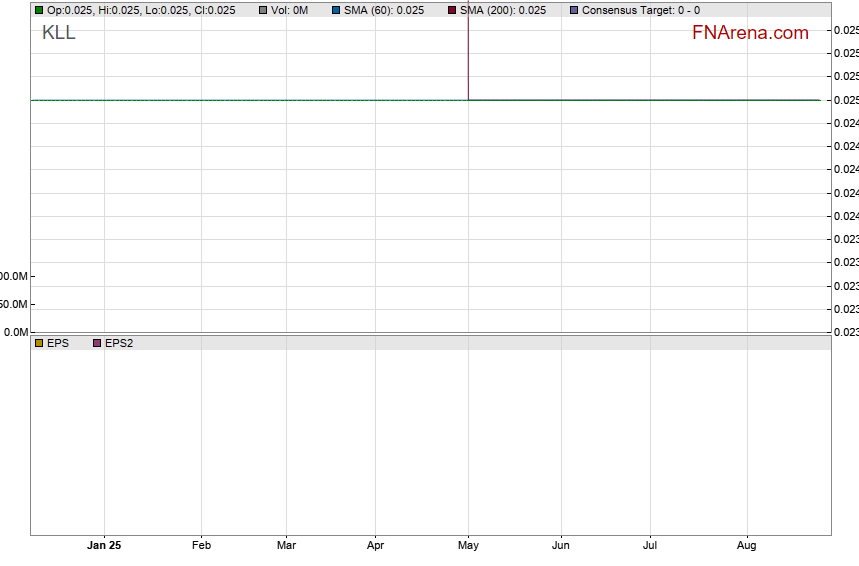Screen dimensions: 859x566
Task: Click the 'SMA (200): 0.025' legend text
Action: [502, 10]
